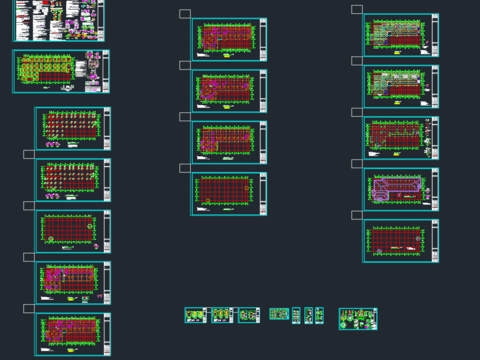
Task: Select the second sheet in the right column
Action: pyautogui.click(x=401, y=87)
